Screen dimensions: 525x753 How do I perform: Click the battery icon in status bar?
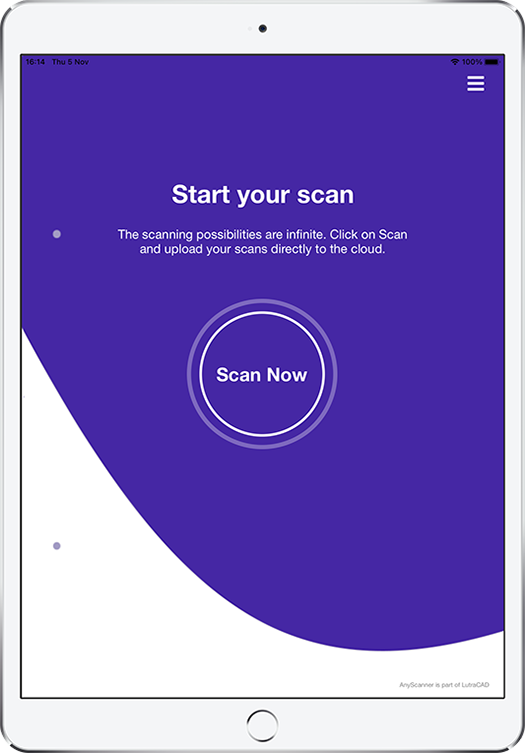pos(492,62)
